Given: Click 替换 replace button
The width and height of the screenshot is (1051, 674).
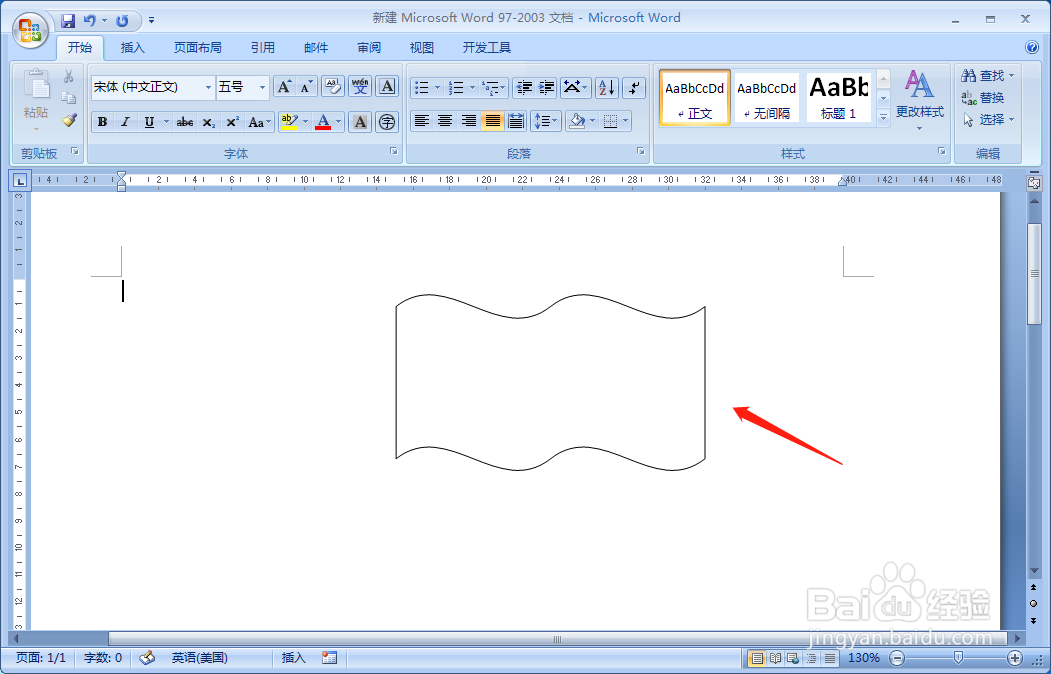Looking at the screenshot, I should click(x=983, y=98).
